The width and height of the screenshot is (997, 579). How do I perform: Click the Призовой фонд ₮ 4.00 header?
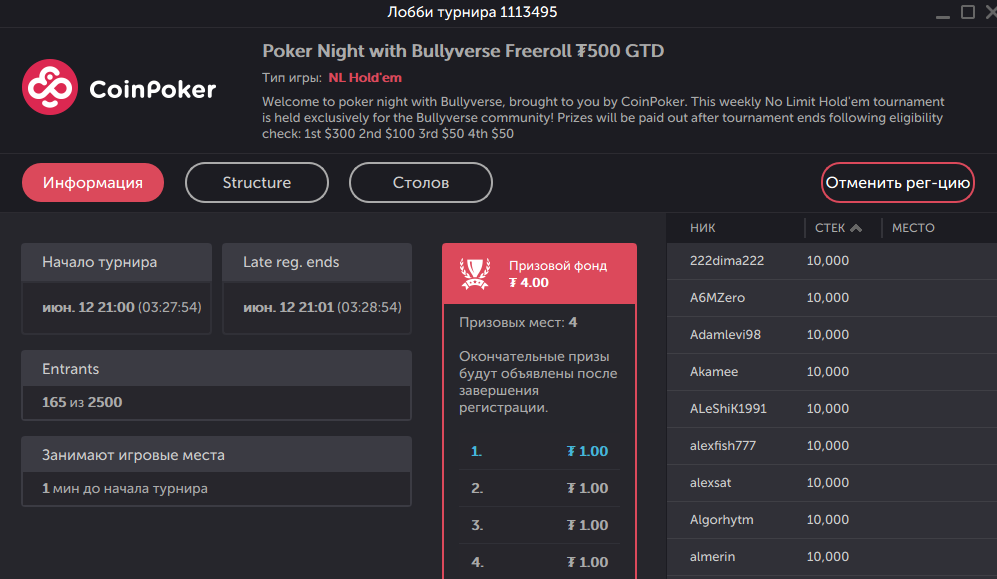point(539,274)
